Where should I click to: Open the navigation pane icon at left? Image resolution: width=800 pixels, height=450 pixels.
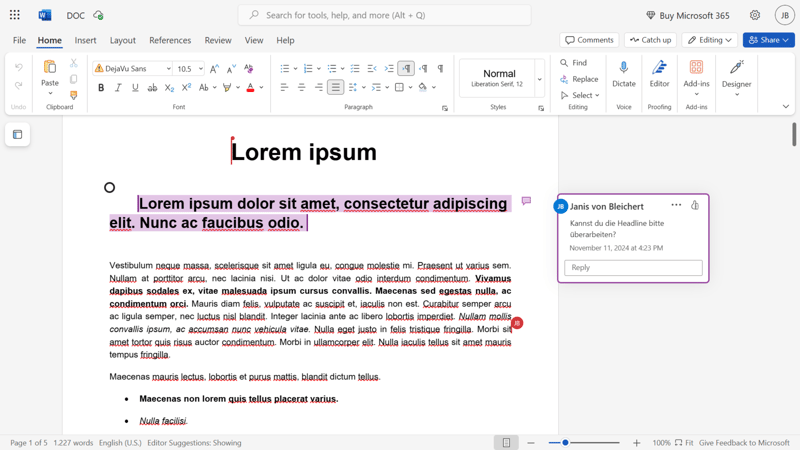point(18,134)
